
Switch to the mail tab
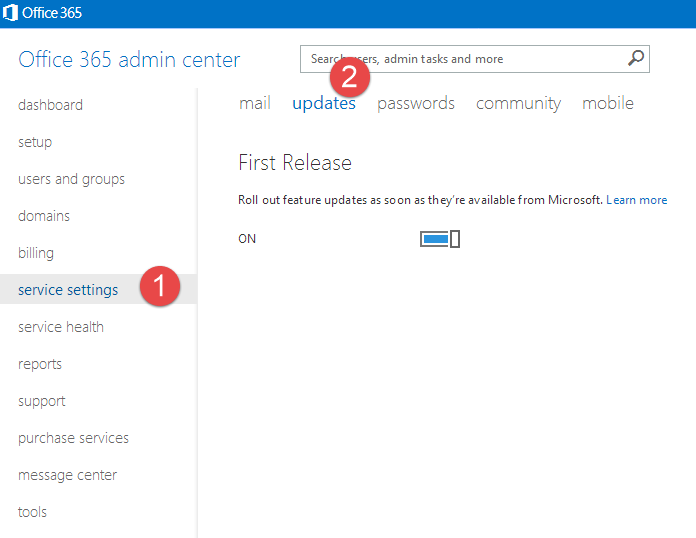(x=255, y=103)
